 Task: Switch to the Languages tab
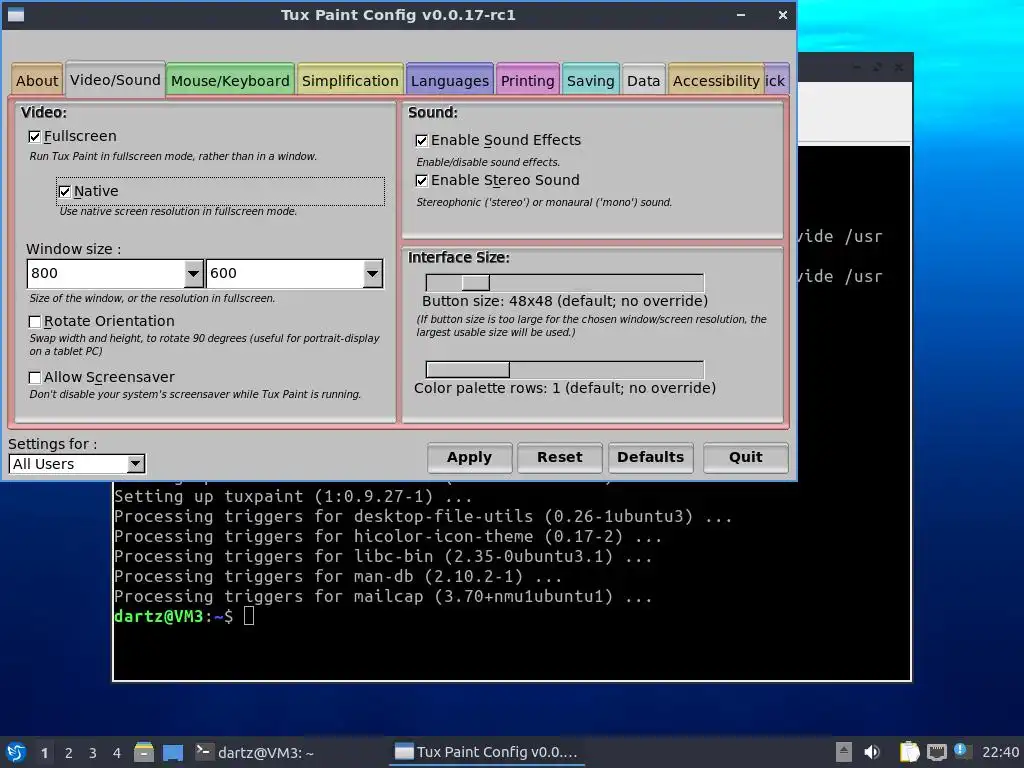coord(449,80)
